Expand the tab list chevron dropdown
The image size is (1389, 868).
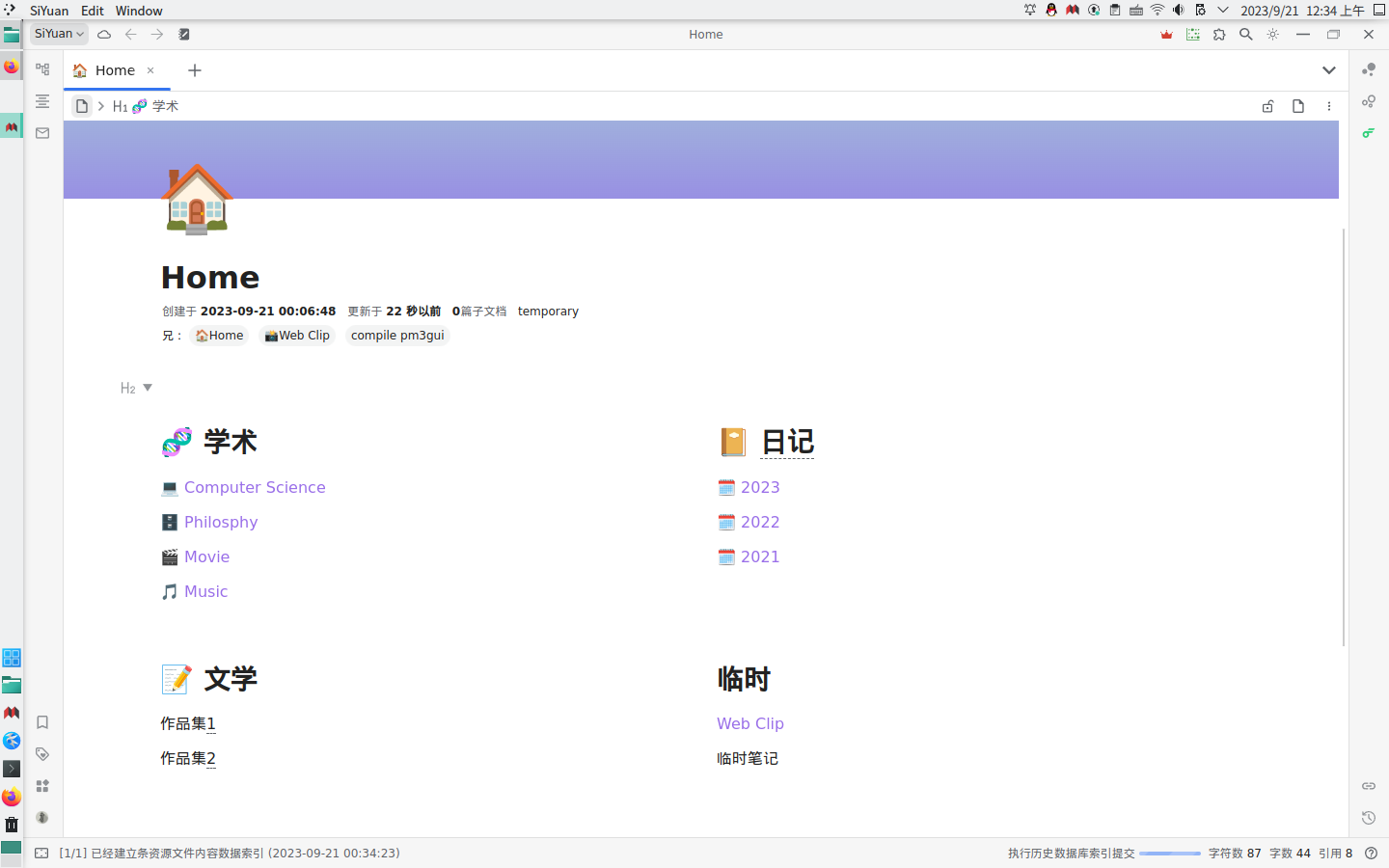tap(1329, 70)
